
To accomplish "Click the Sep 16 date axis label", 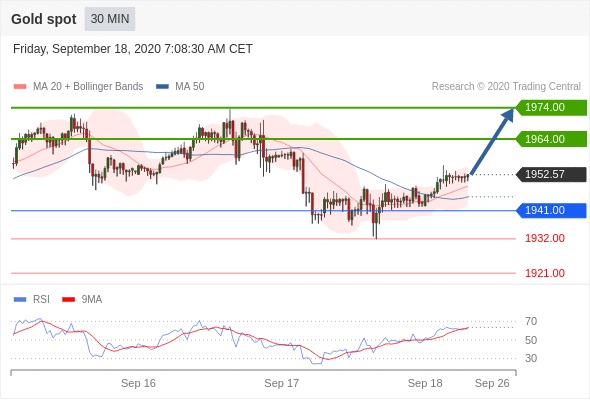I will (138, 383).
